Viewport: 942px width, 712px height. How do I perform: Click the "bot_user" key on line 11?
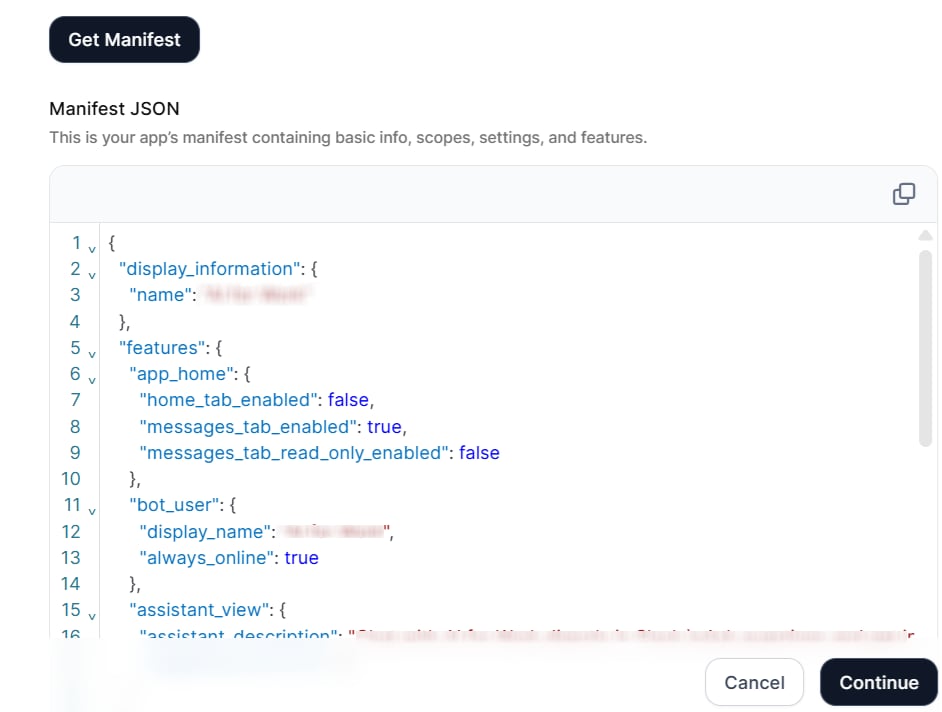point(174,505)
